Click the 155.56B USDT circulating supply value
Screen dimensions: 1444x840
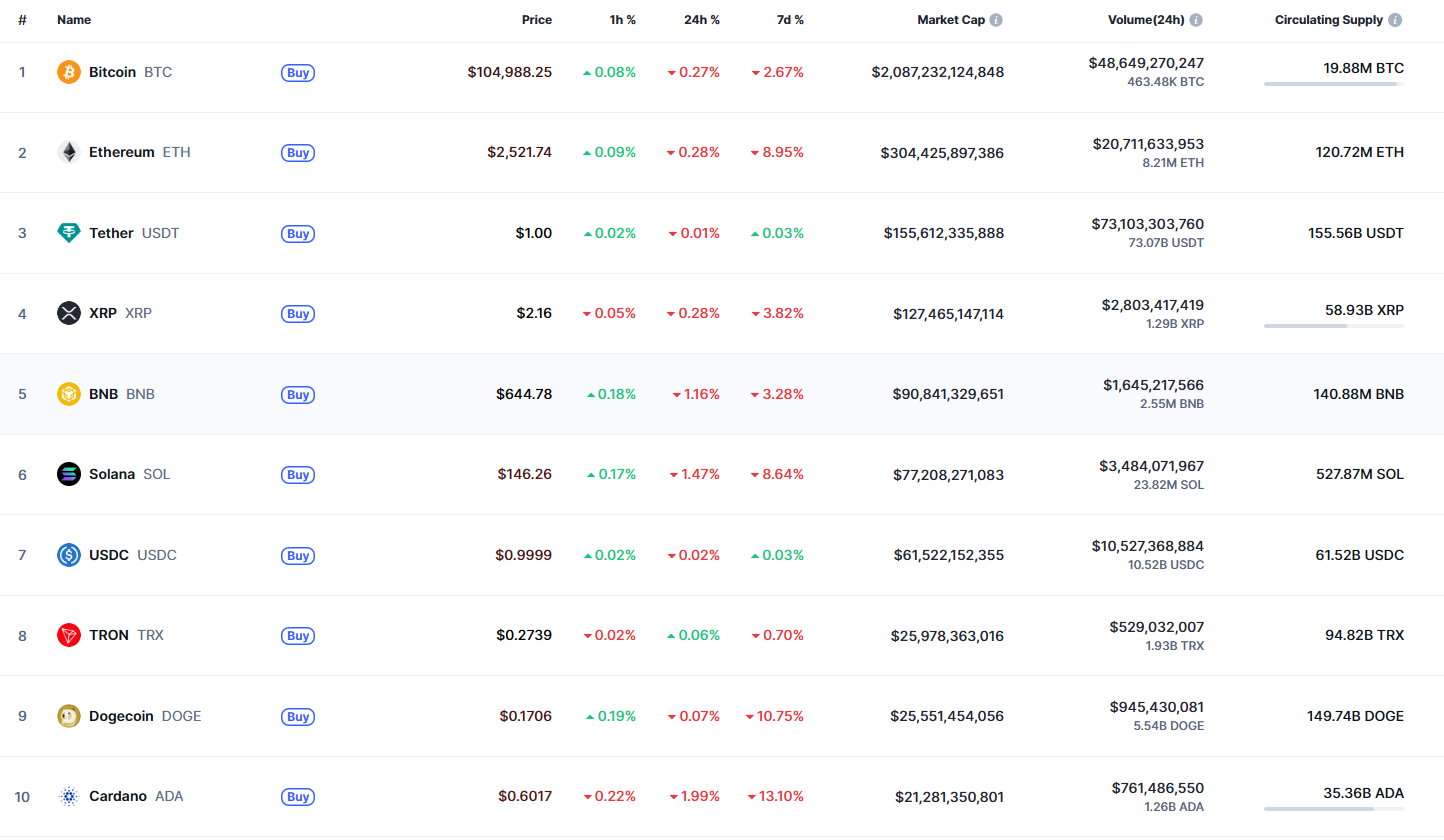click(x=1354, y=233)
